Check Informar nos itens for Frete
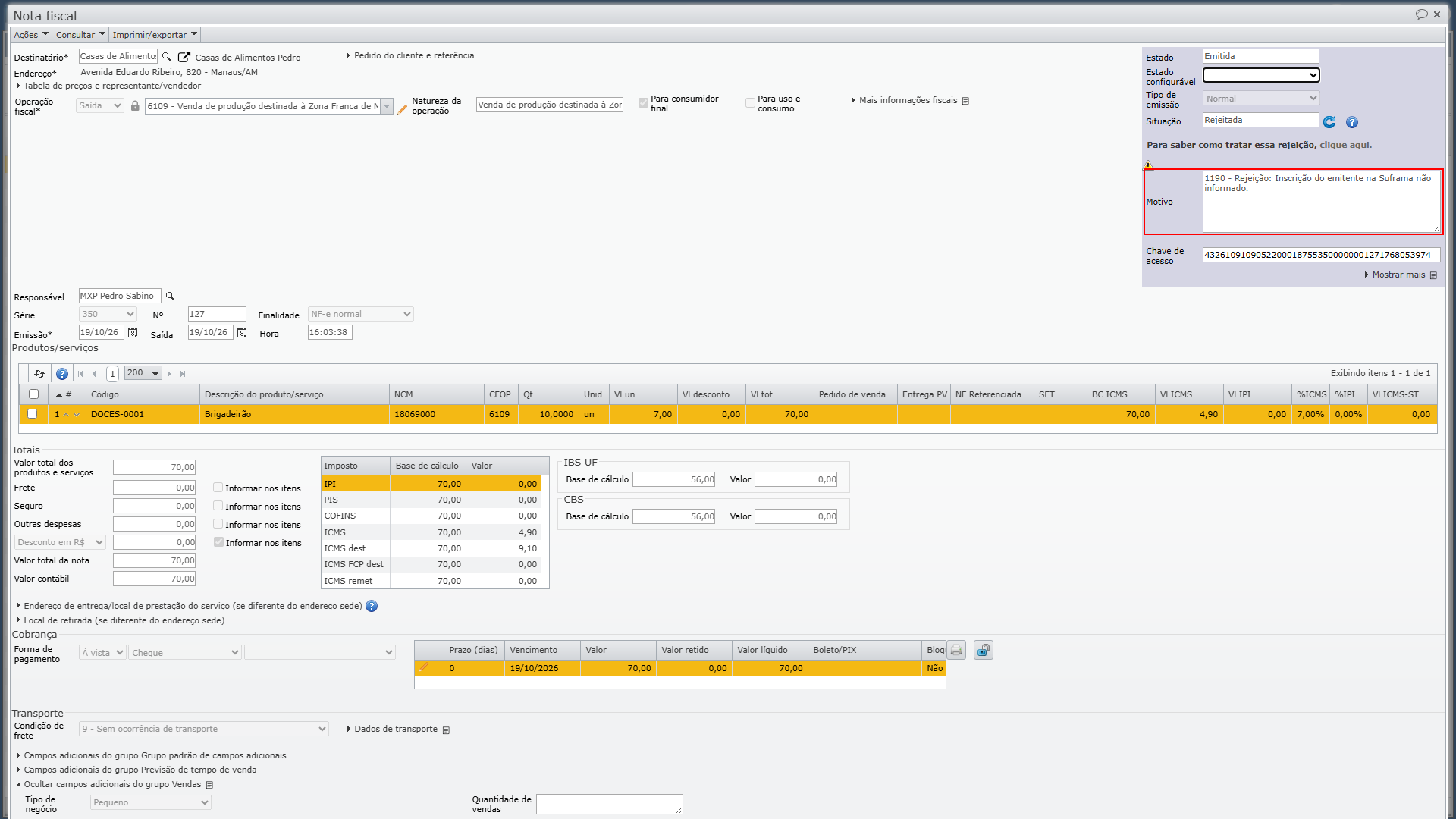 (x=218, y=488)
